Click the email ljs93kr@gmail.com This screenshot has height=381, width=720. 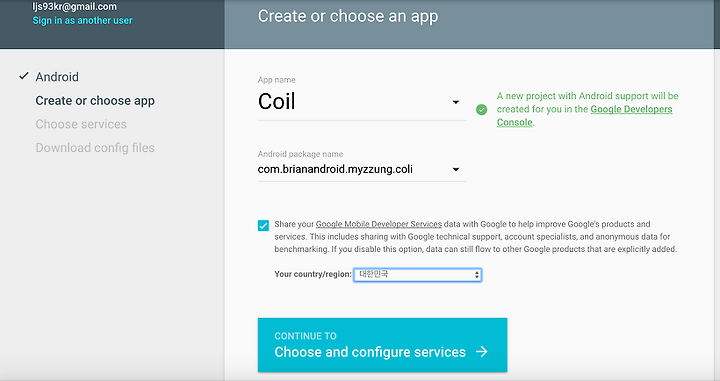tap(74, 6)
